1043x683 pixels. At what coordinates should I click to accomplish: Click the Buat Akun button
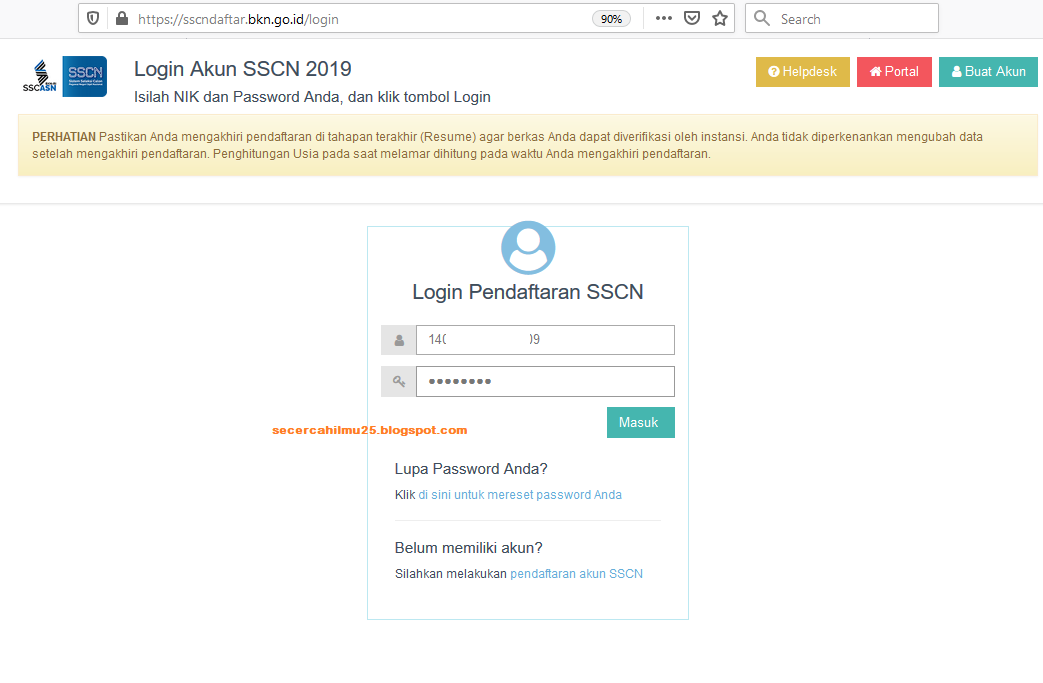click(988, 72)
